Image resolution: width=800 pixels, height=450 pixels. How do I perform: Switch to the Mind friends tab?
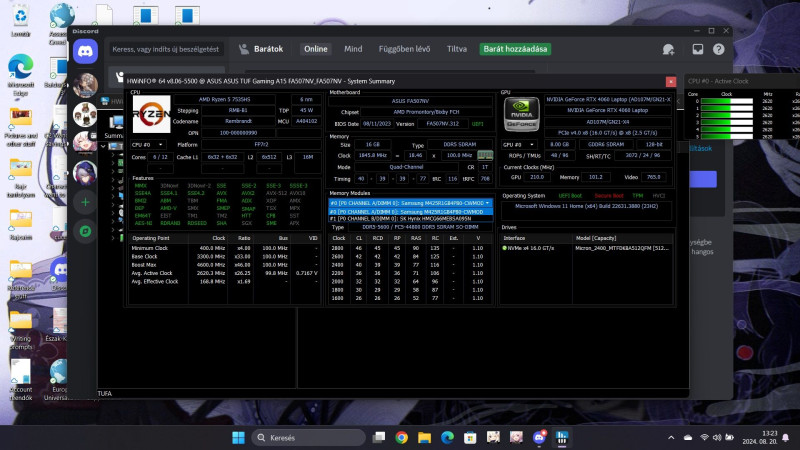[353, 49]
